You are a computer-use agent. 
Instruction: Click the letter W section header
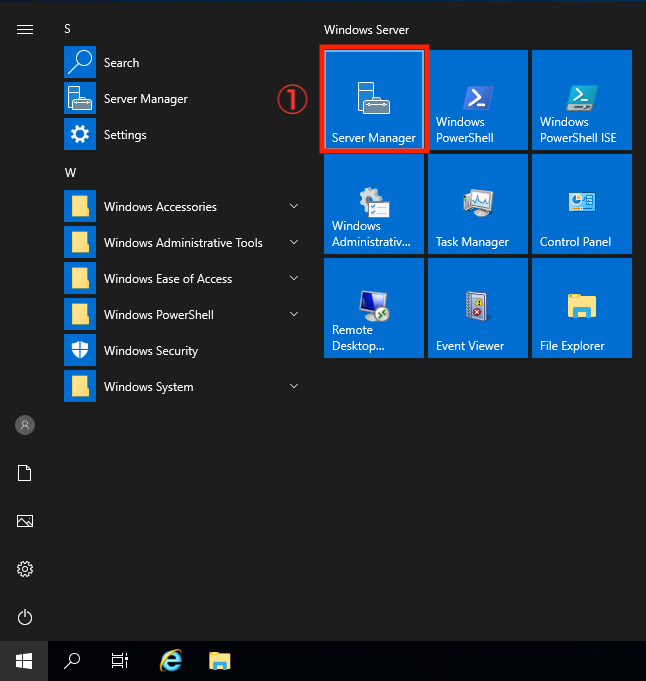[70, 173]
